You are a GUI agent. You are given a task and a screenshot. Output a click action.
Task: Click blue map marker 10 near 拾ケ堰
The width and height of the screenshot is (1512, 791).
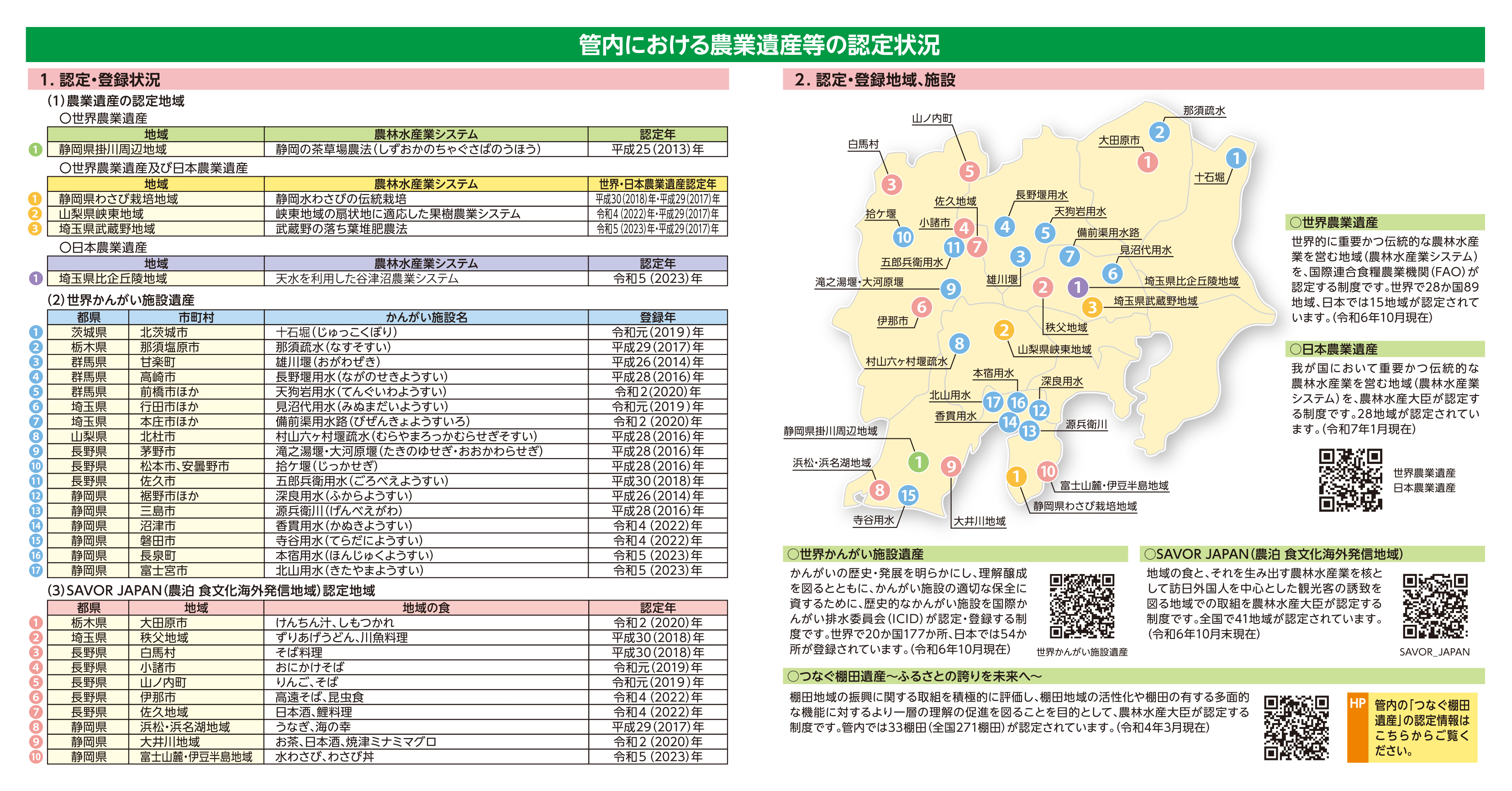[903, 237]
